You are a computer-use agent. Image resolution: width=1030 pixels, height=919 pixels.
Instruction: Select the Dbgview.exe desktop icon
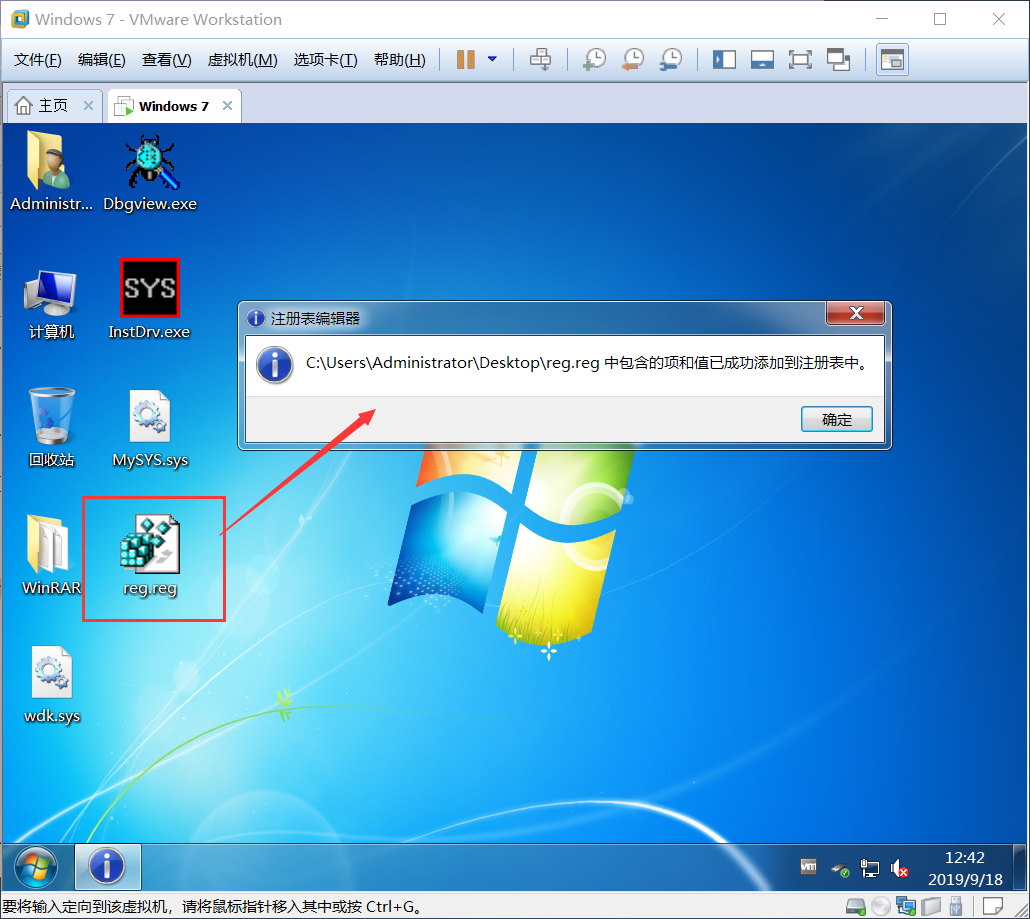point(150,171)
